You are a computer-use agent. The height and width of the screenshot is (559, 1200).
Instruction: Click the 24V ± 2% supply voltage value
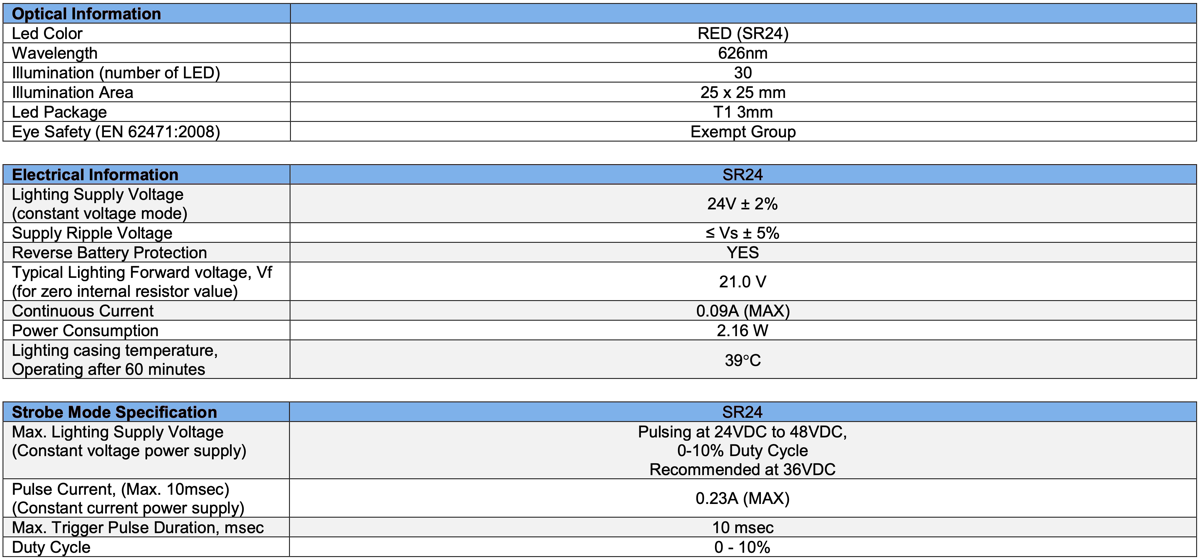[x=742, y=204]
